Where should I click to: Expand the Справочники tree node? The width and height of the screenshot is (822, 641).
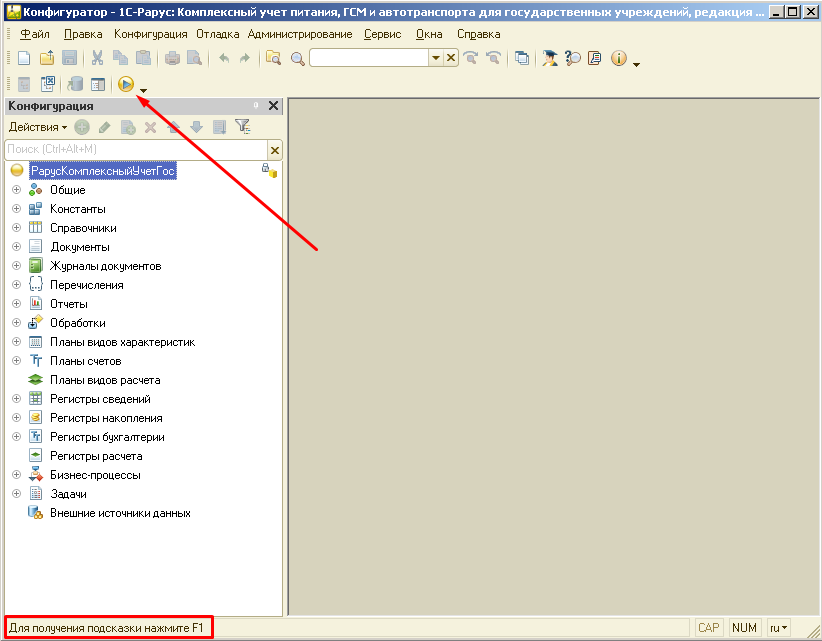pos(16,227)
